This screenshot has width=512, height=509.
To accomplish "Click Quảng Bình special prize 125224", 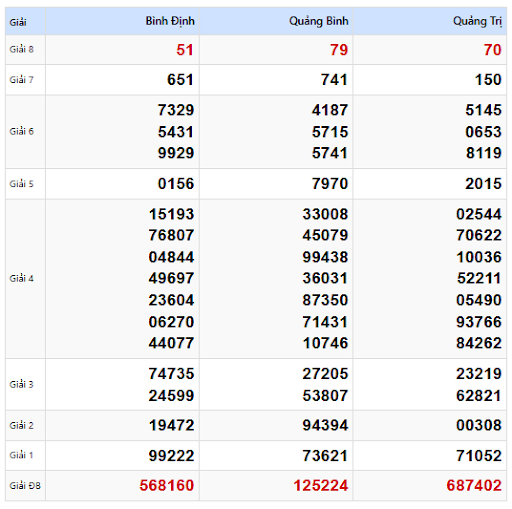I will tap(321, 485).
